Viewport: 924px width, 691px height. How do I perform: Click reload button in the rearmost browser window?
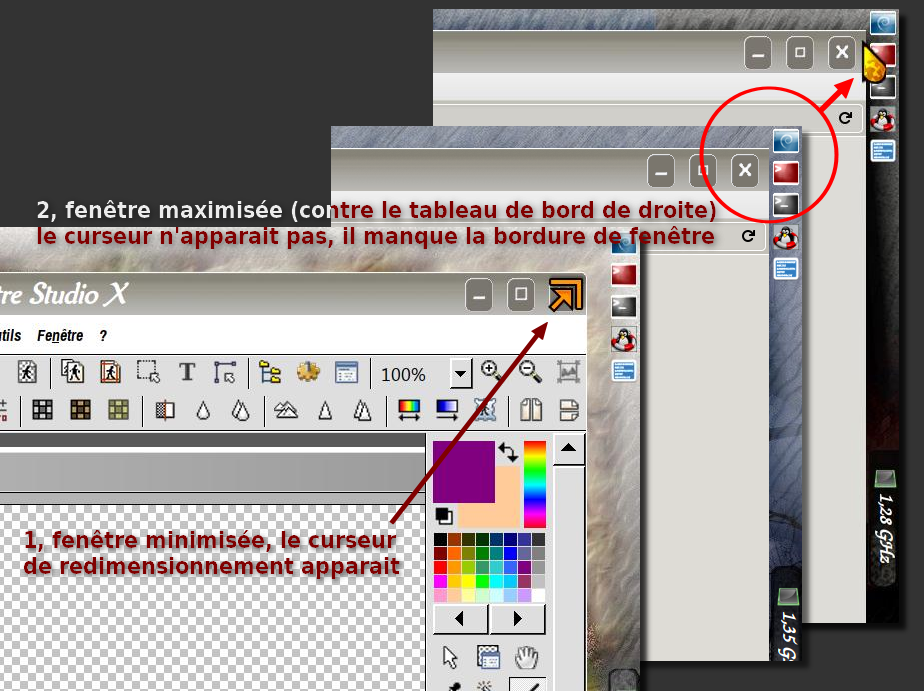[x=846, y=118]
